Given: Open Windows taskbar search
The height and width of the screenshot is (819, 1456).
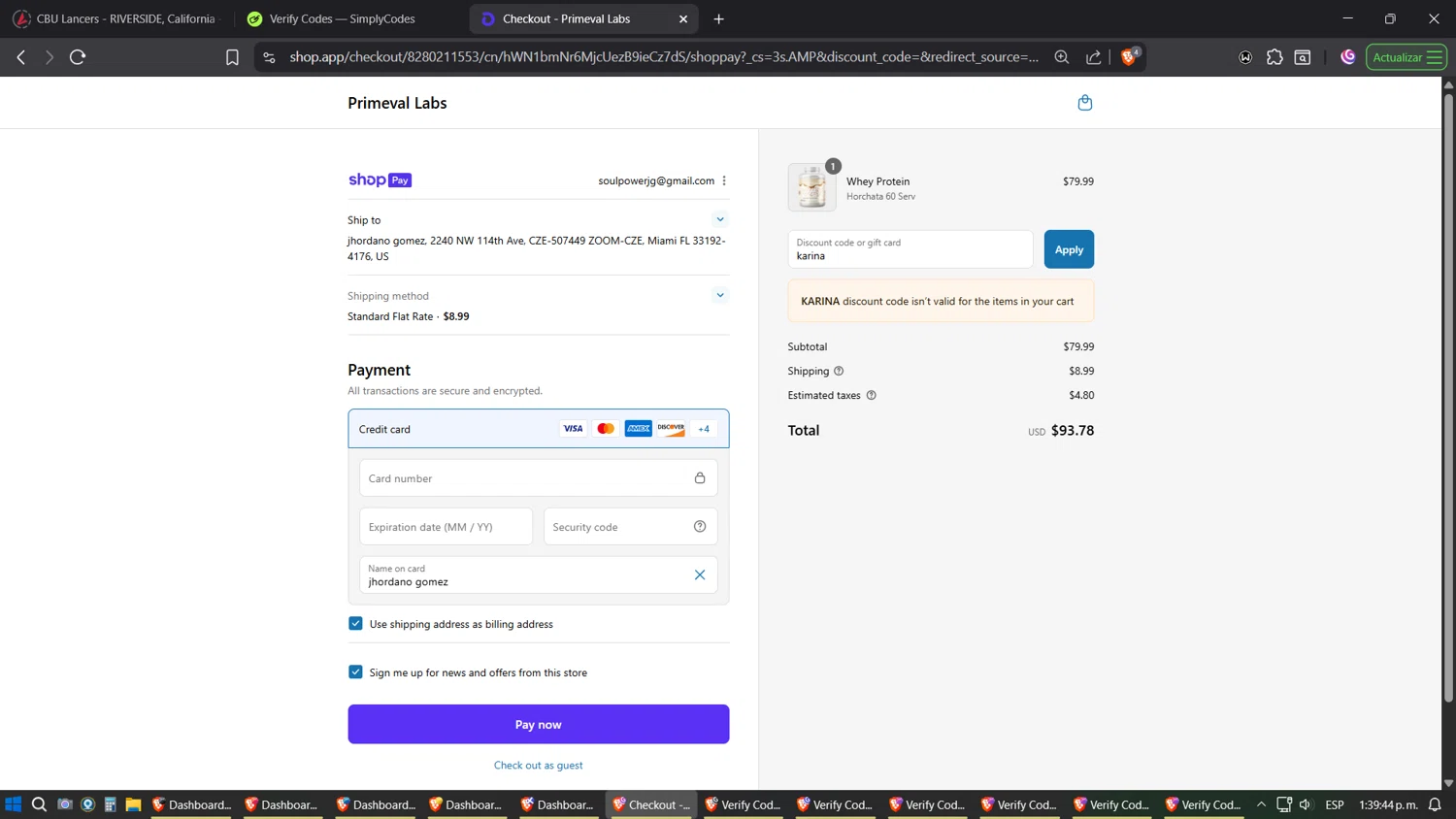Looking at the screenshot, I should 39,804.
